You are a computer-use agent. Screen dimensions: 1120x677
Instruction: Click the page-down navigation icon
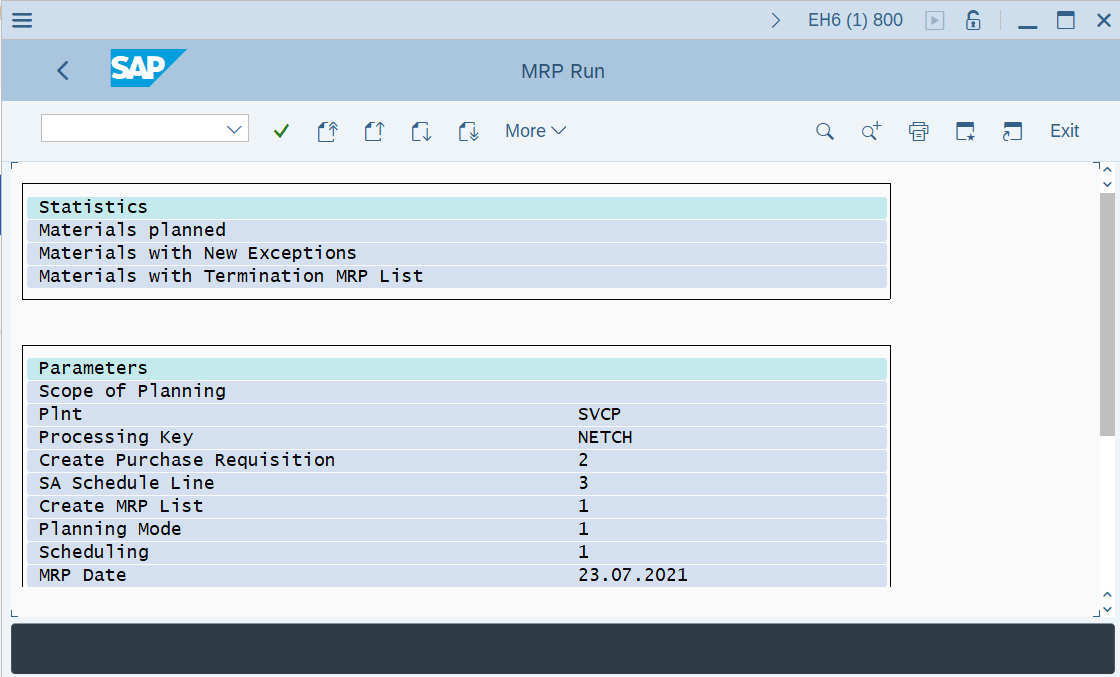click(x=421, y=130)
